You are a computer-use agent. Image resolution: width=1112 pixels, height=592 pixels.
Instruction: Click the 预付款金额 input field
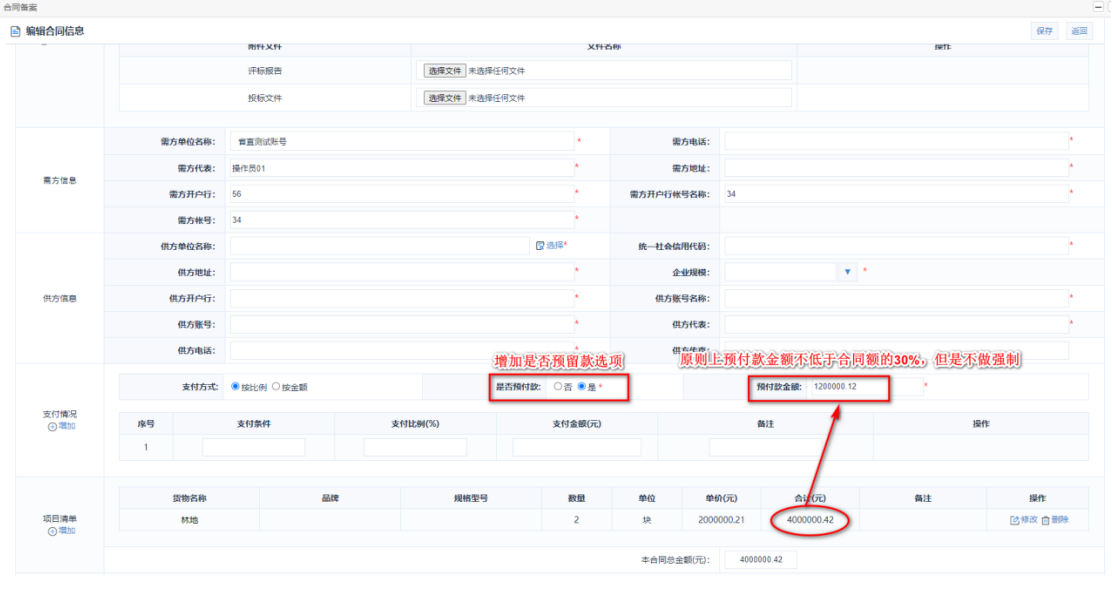tap(864, 386)
